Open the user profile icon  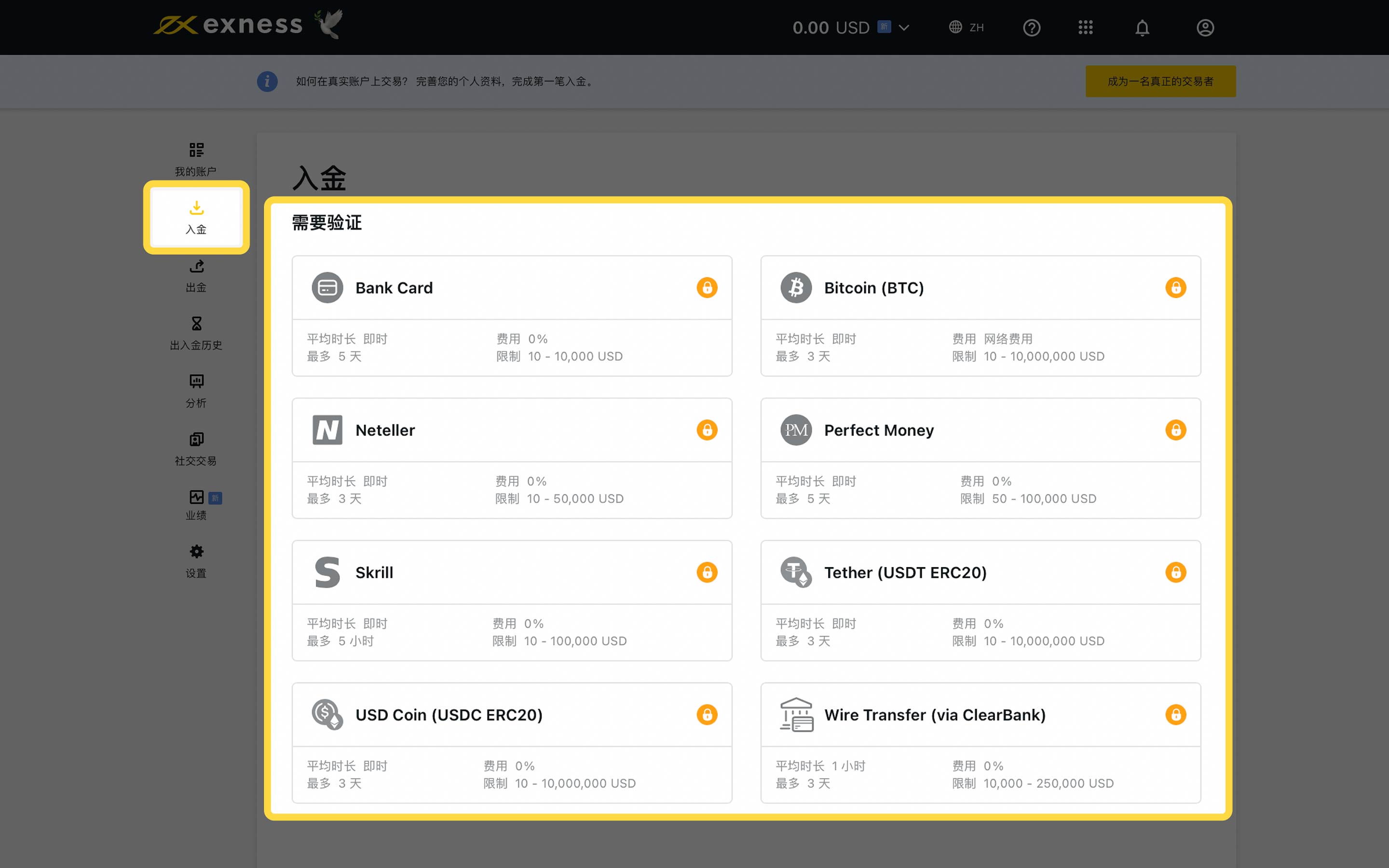(x=1205, y=27)
